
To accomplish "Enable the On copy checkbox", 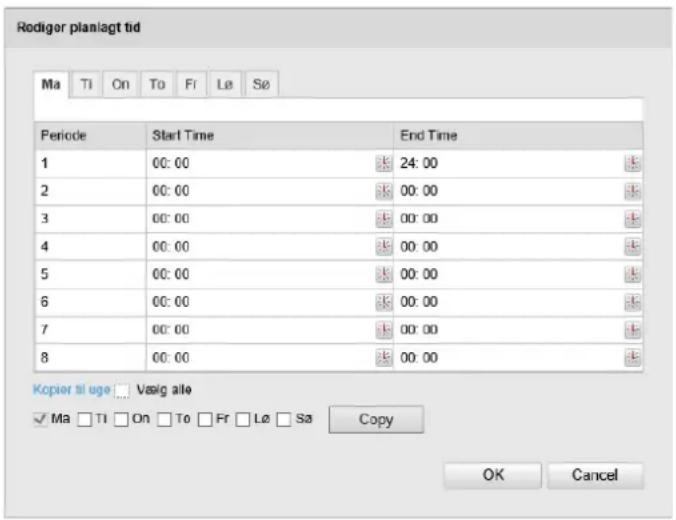I will 121,419.
